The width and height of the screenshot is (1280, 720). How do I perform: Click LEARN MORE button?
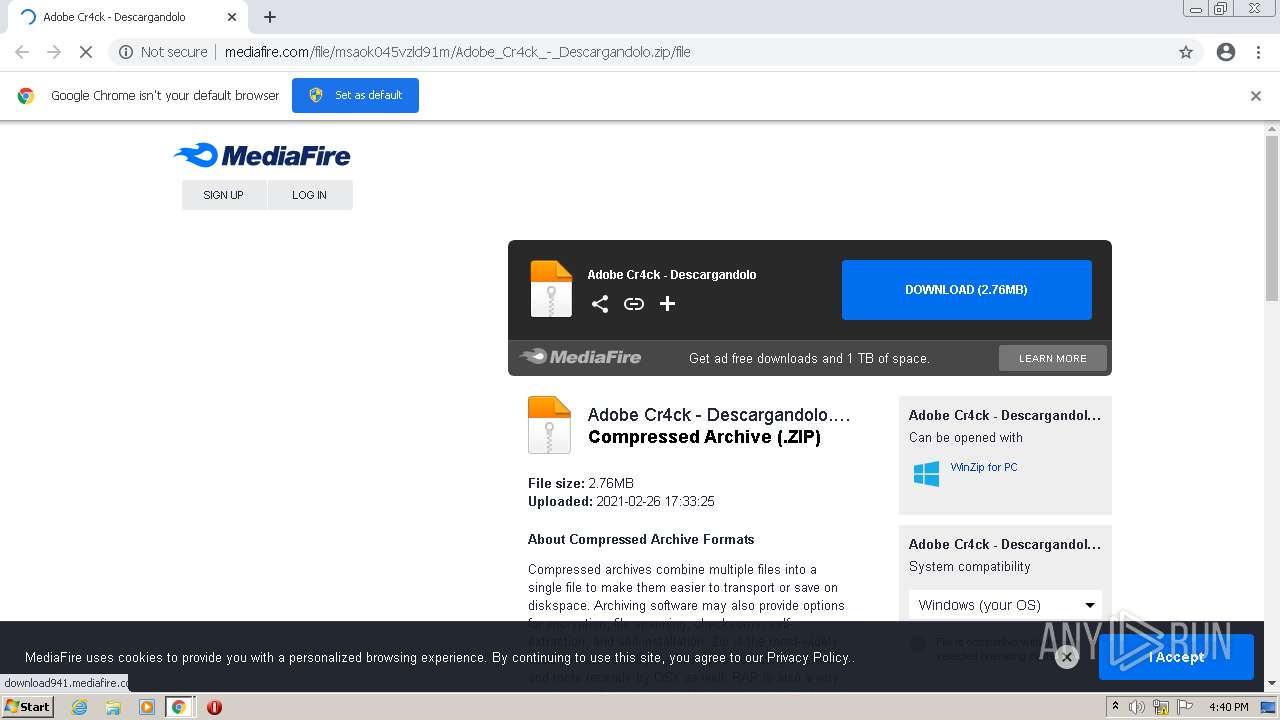(1052, 358)
